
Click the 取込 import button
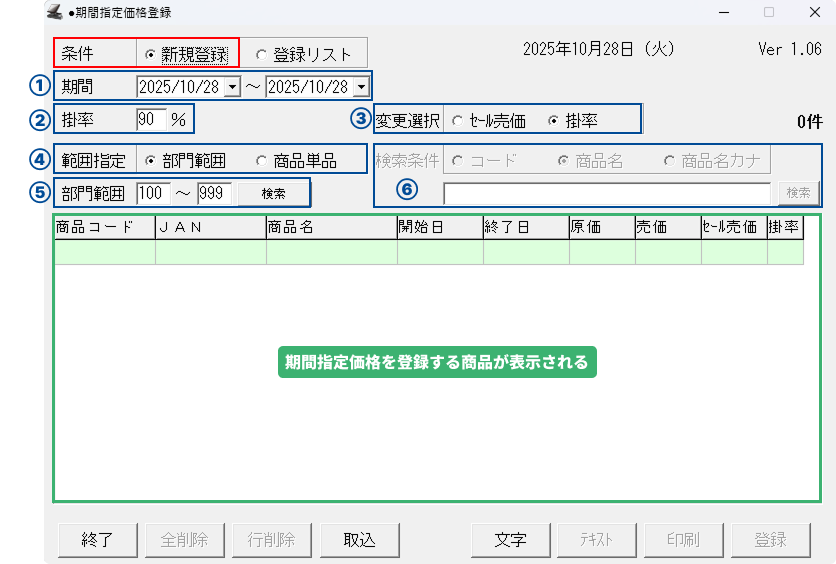359,539
